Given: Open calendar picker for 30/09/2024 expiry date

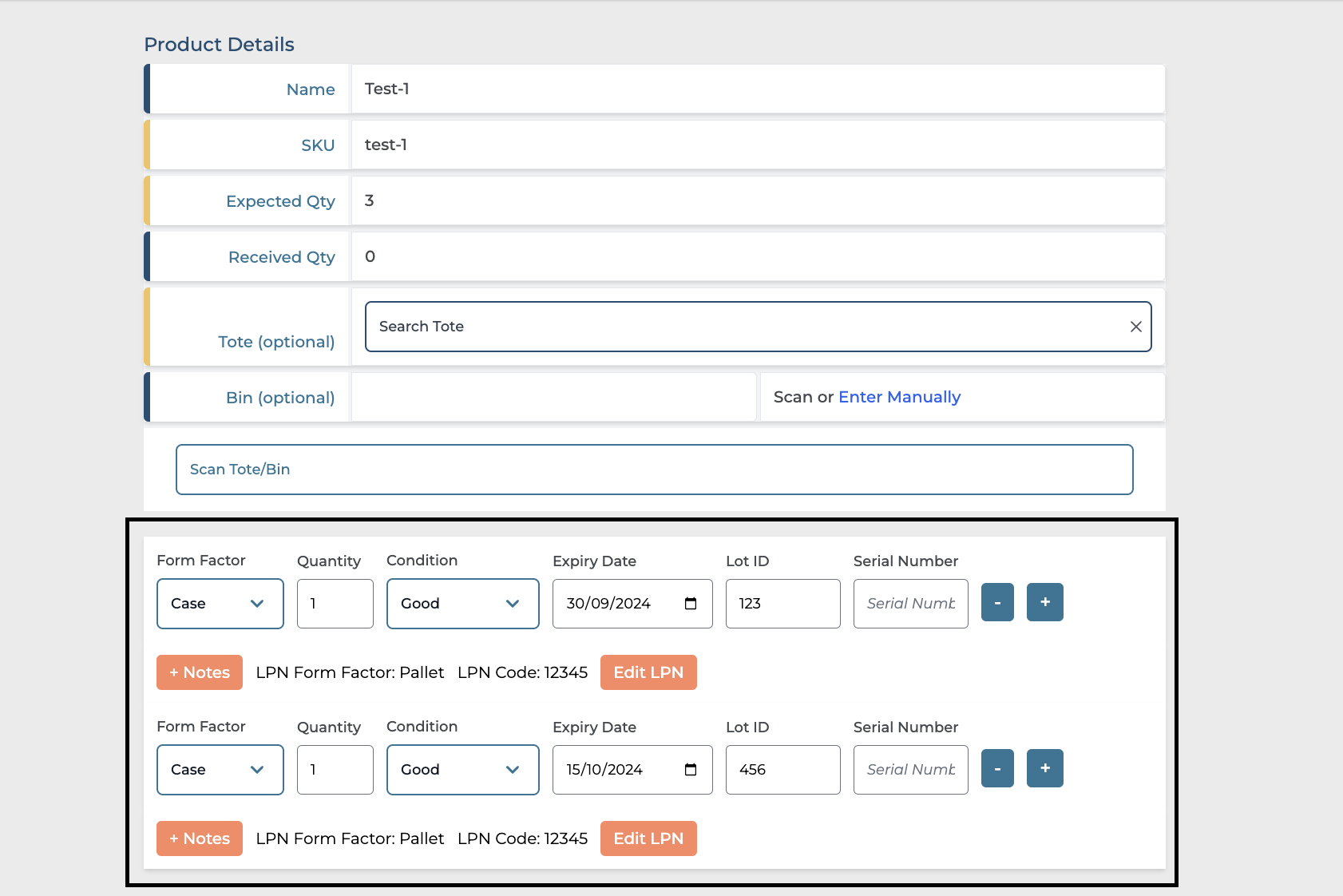Looking at the screenshot, I should tap(691, 604).
